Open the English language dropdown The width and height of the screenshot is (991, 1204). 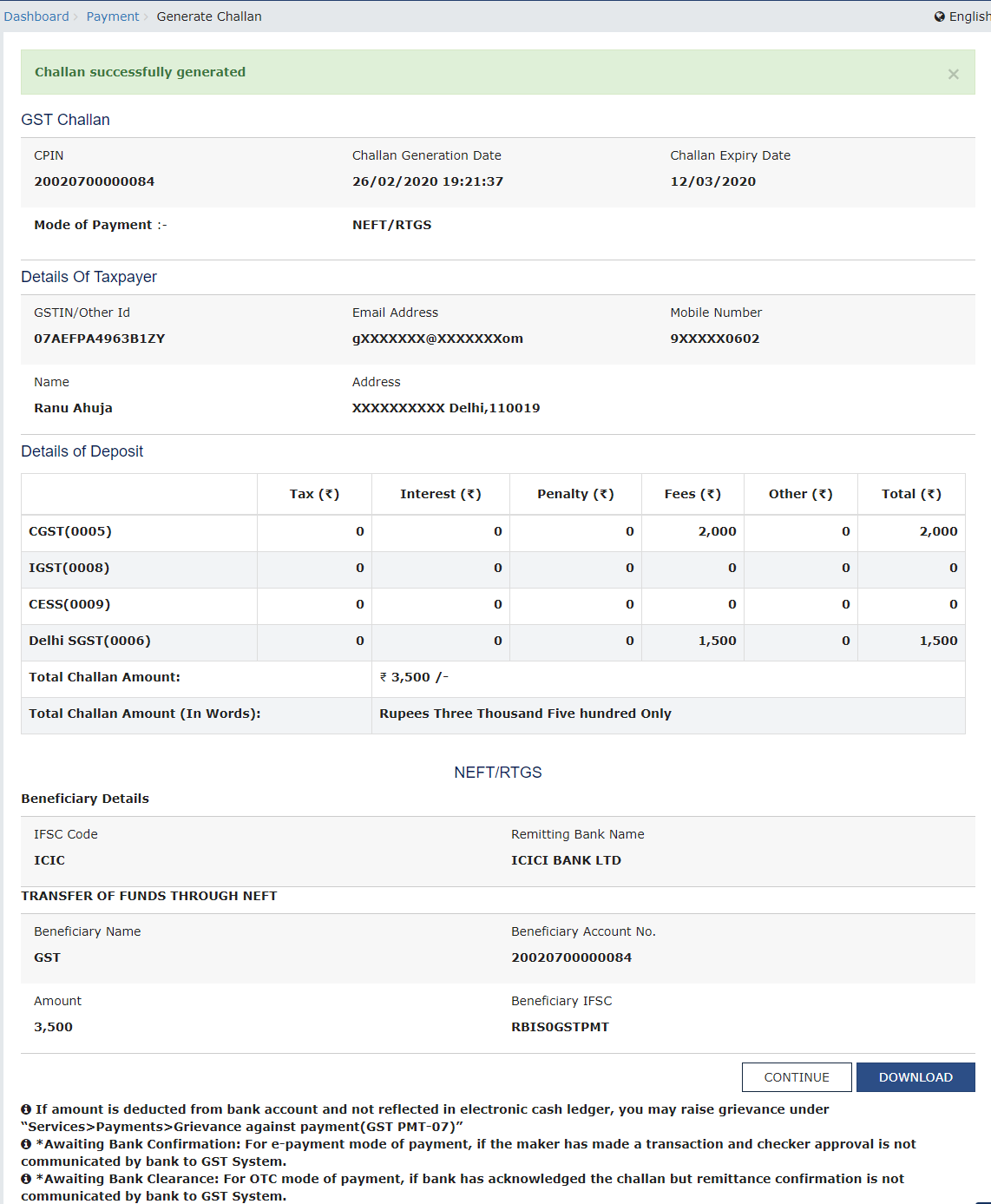pos(968,16)
